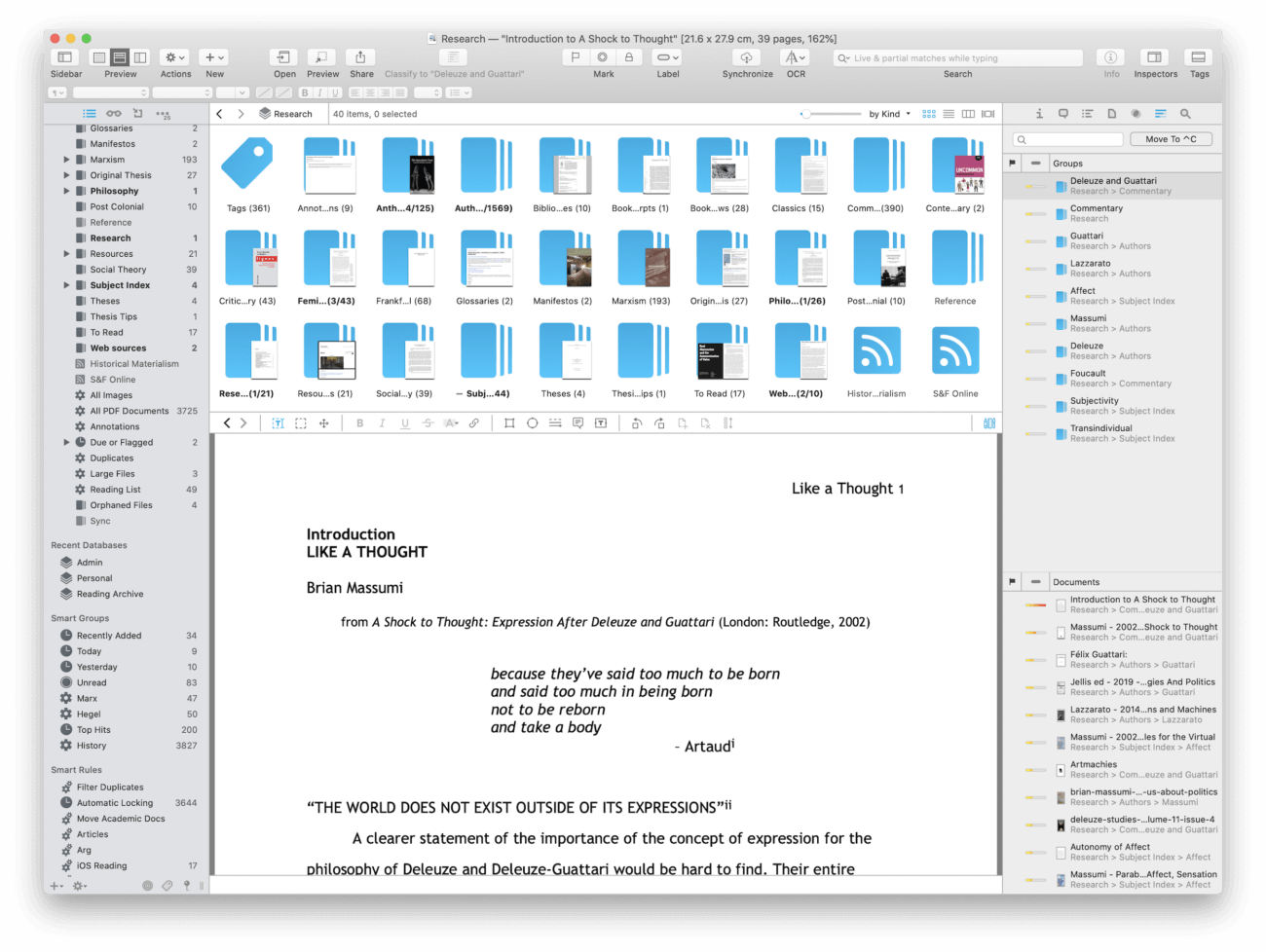
Task: Toggle the Inspectors panel
Action: (1155, 57)
